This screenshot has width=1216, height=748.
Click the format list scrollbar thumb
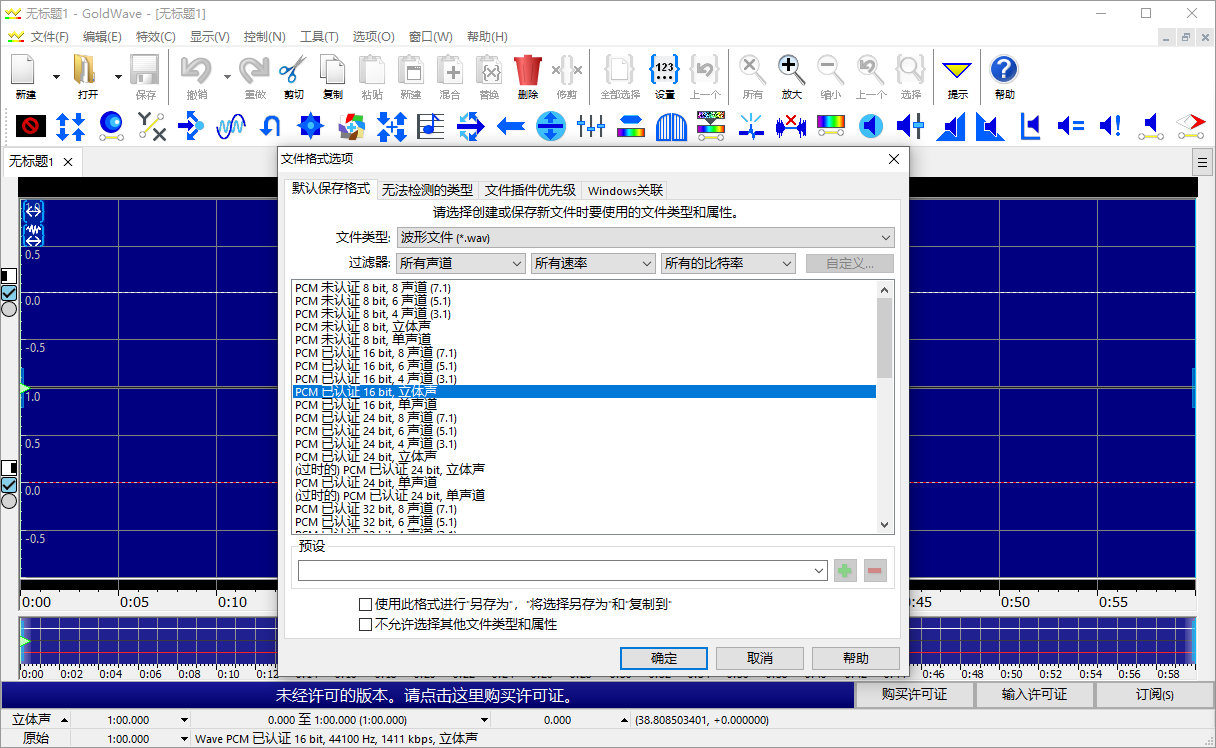click(884, 337)
